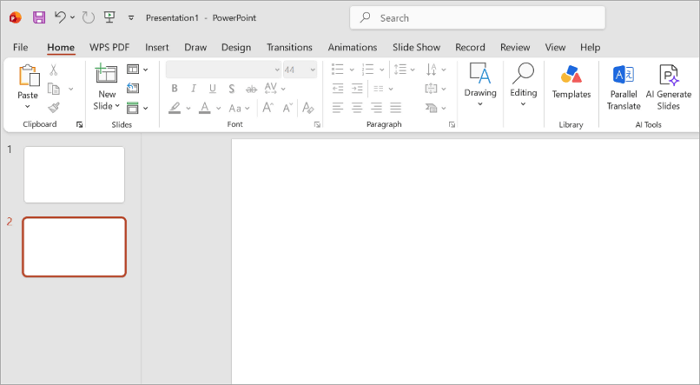Click the Save icon in title bar
The image size is (700, 385).
click(x=39, y=17)
